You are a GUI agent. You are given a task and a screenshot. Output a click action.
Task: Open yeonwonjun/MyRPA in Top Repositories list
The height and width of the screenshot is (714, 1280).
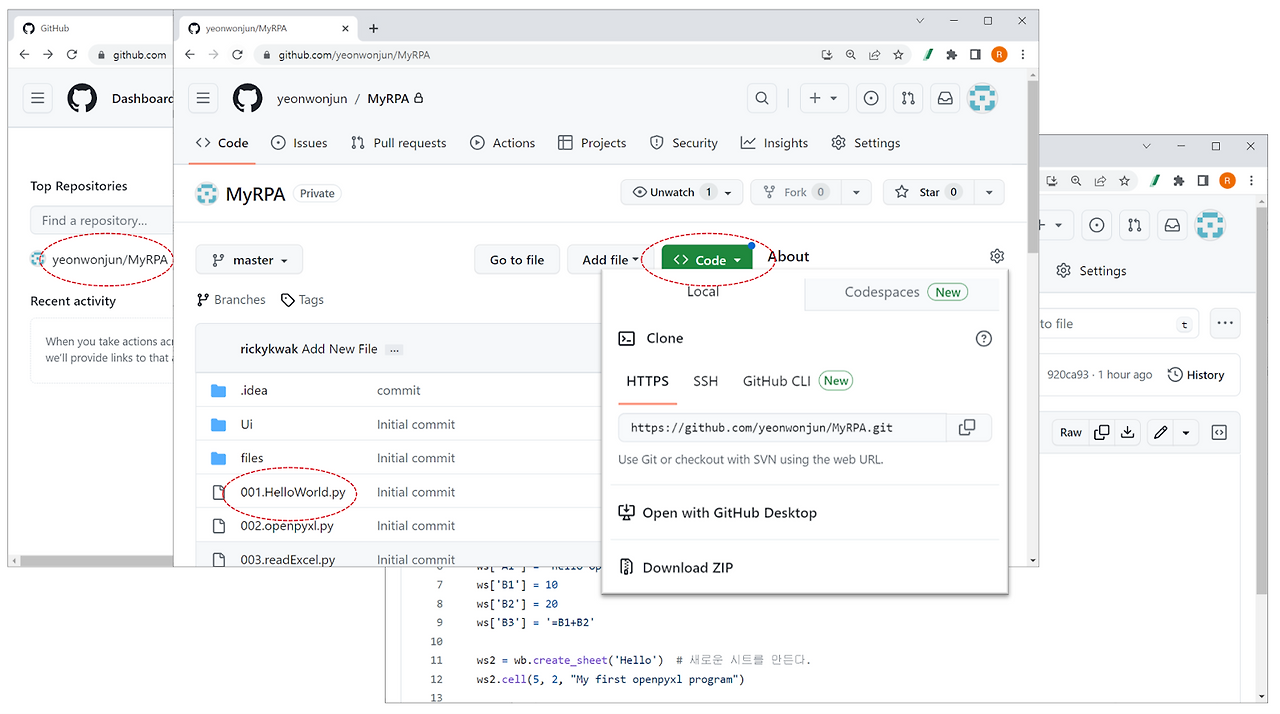click(x=110, y=259)
